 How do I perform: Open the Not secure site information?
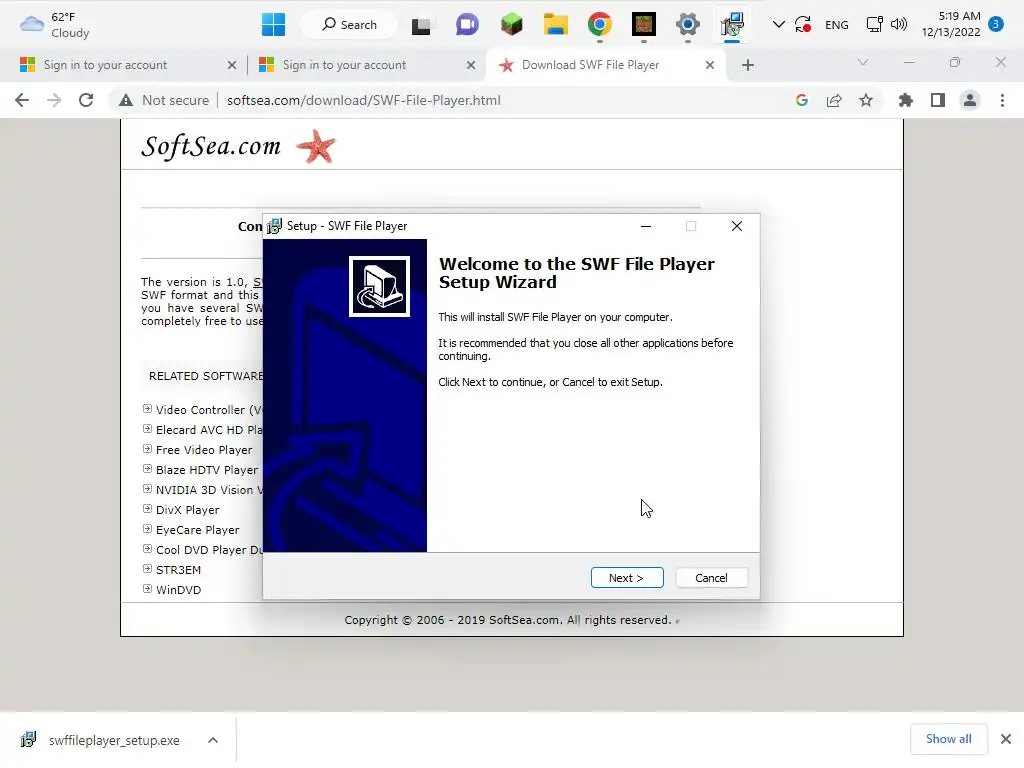coord(163,101)
